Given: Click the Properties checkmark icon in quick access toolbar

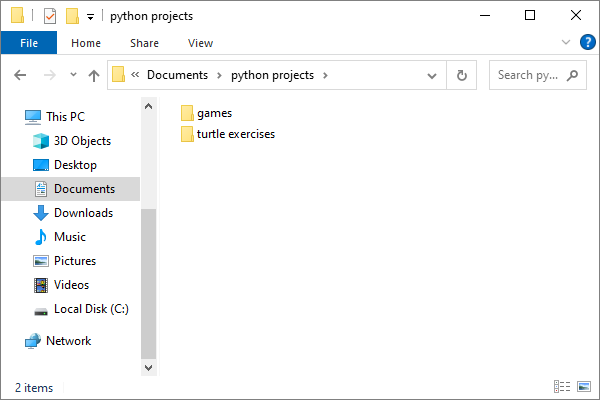Looking at the screenshot, I should [50, 16].
